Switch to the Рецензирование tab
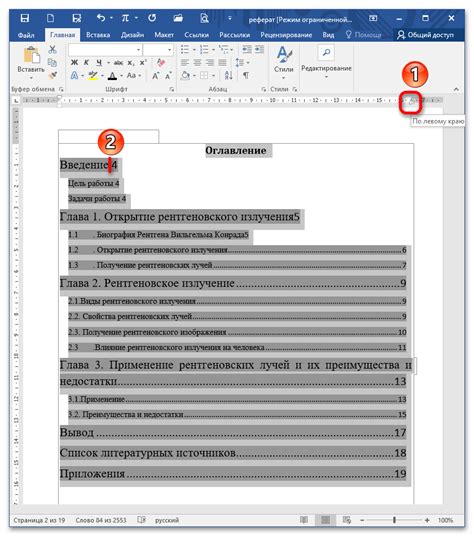Viewport: 474px width, 536px height. [x=286, y=35]
